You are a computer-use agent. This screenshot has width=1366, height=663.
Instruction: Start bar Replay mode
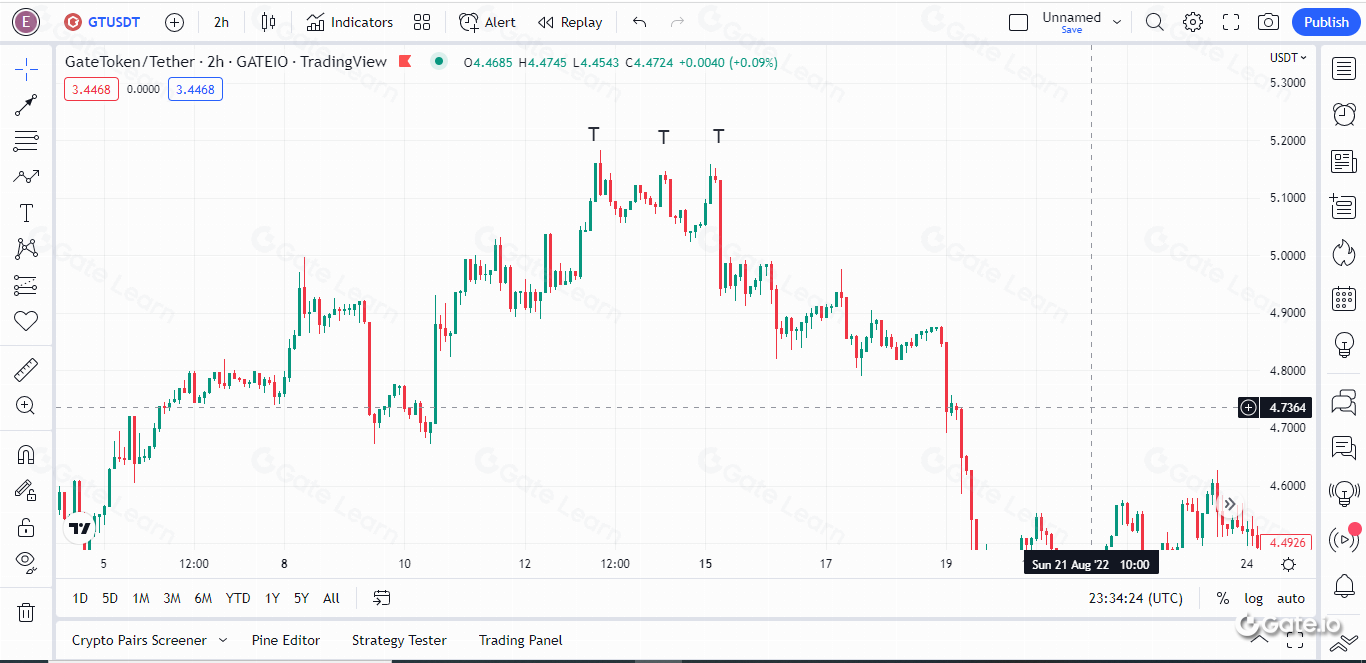[569, 21]
